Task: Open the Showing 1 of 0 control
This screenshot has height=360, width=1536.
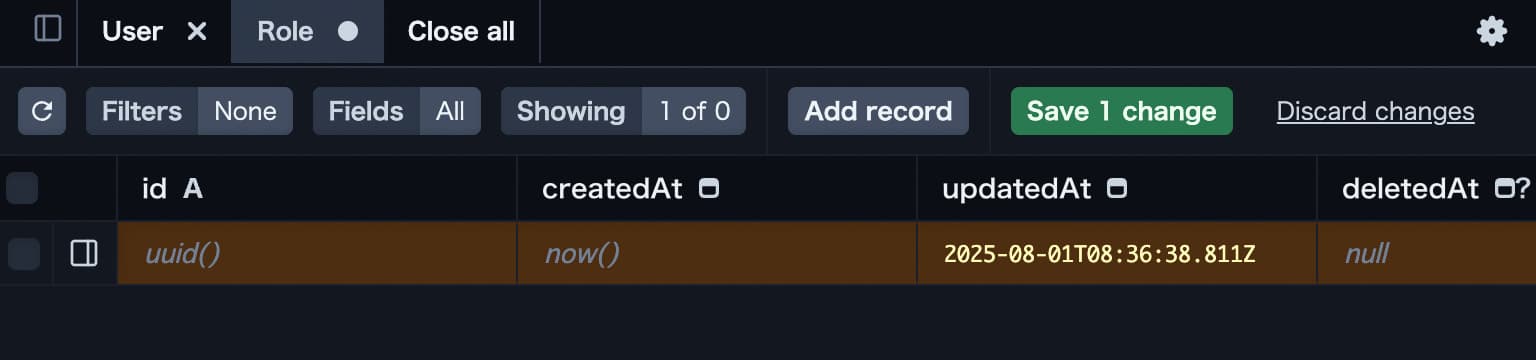Action: pos(623,111)
